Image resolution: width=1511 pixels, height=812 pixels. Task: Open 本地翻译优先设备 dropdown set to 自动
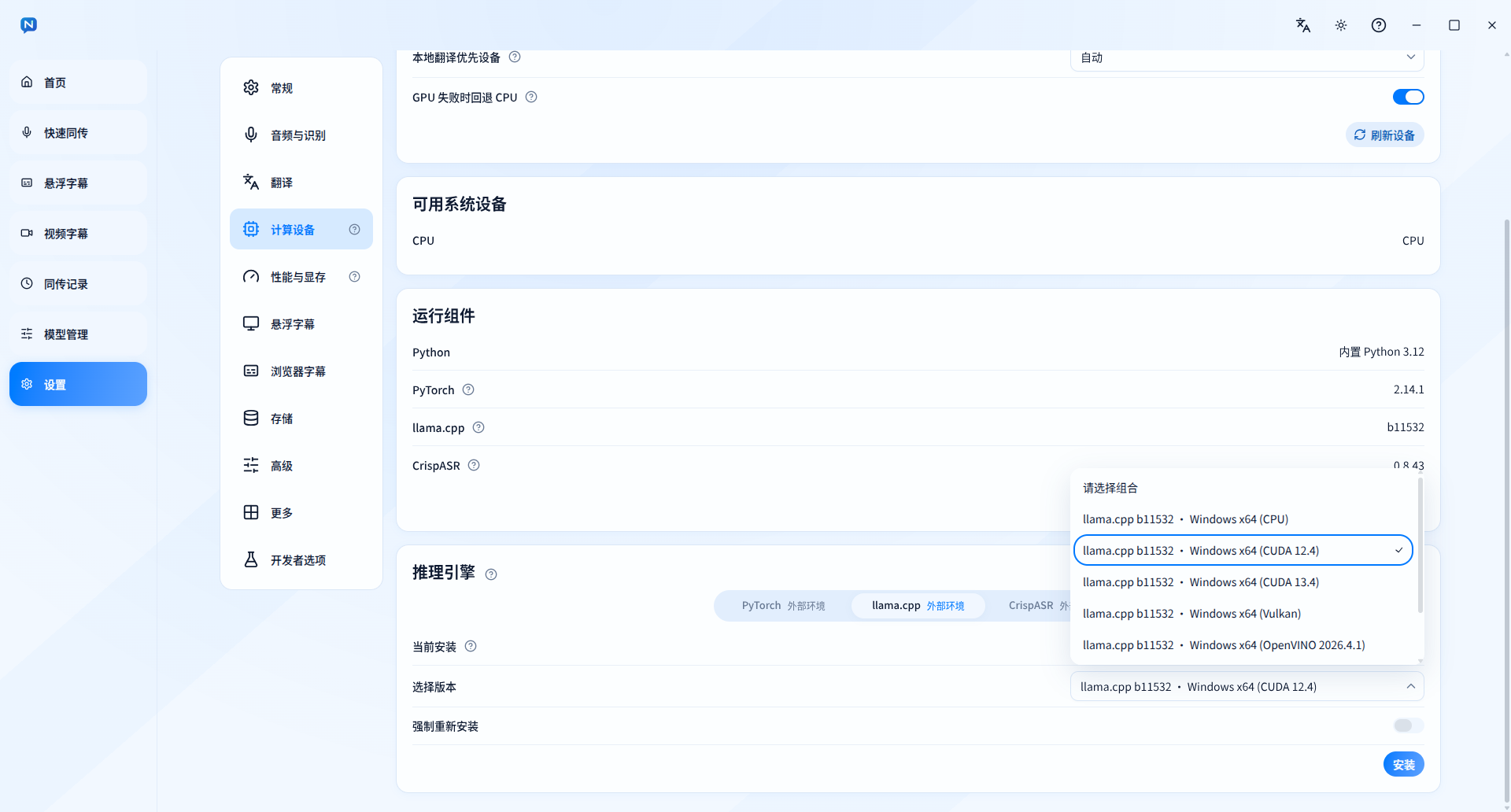[x=1247, y=57]
